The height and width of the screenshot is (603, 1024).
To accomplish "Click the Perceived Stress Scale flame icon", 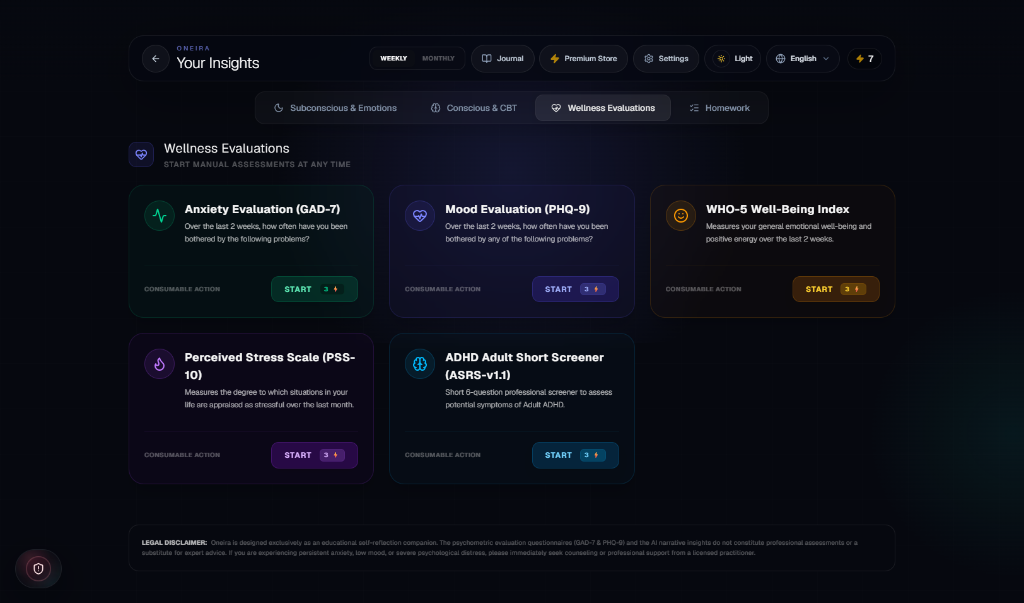I will click(159, 364).
